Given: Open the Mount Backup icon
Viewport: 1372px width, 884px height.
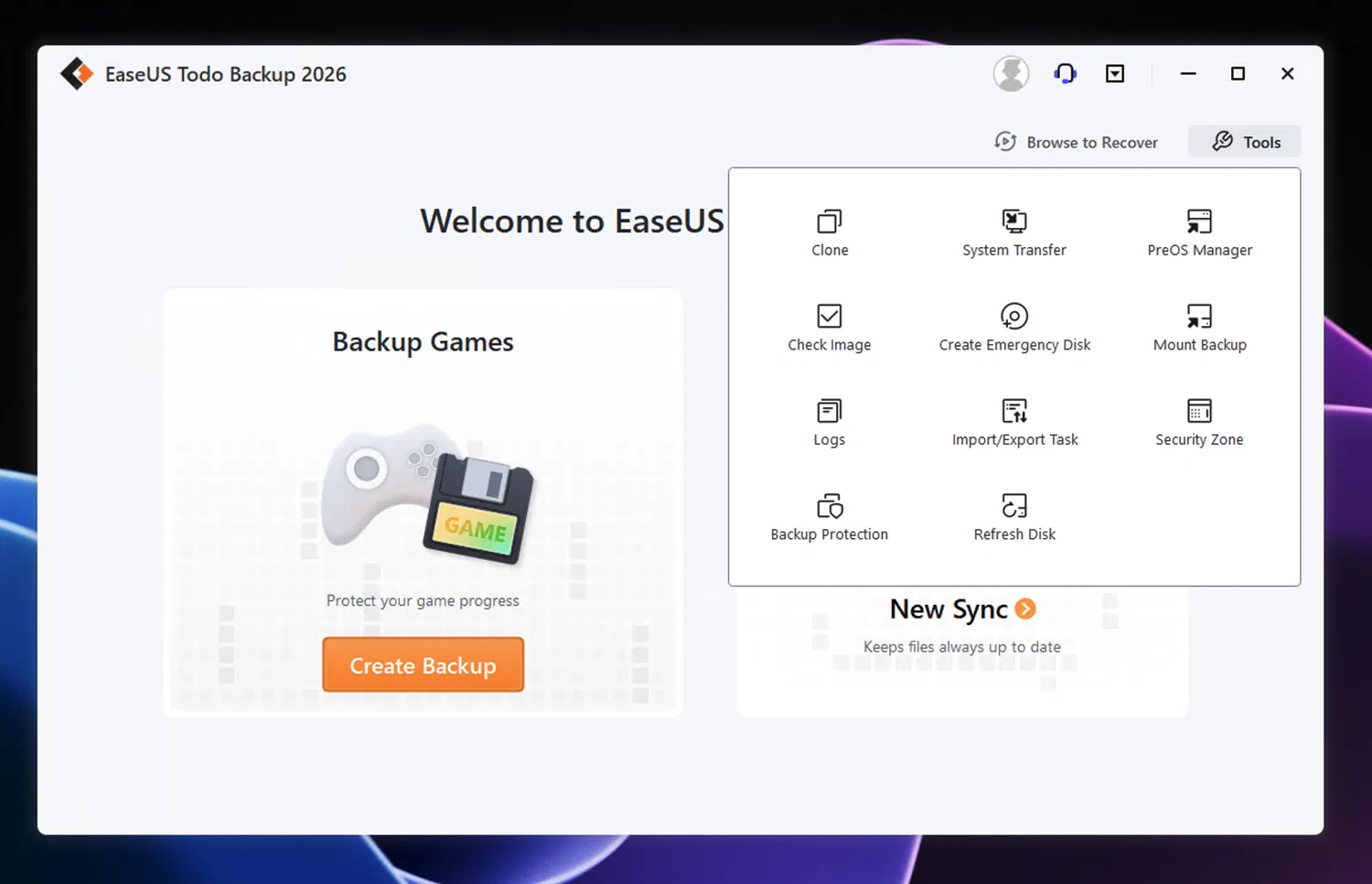Looking at the screenshot, I should 1199,316.
